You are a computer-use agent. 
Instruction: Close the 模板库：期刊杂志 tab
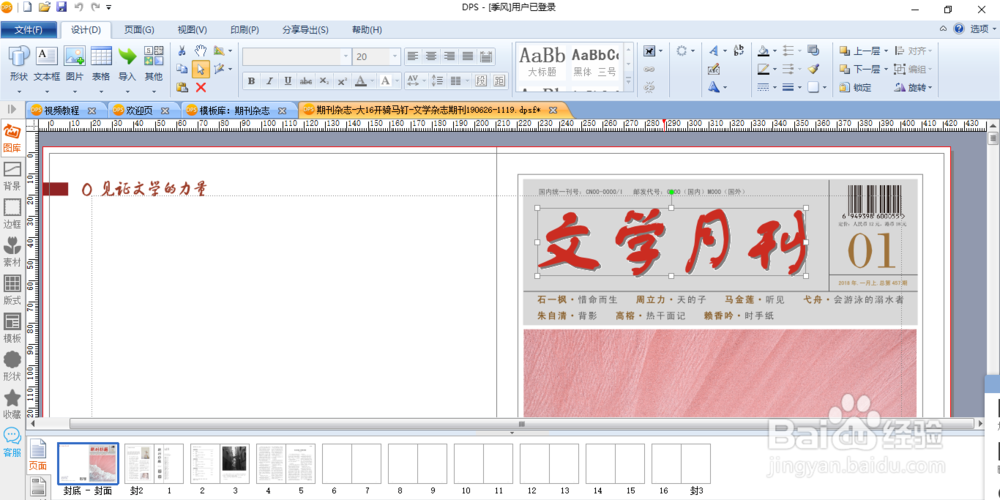pos(281,110)
